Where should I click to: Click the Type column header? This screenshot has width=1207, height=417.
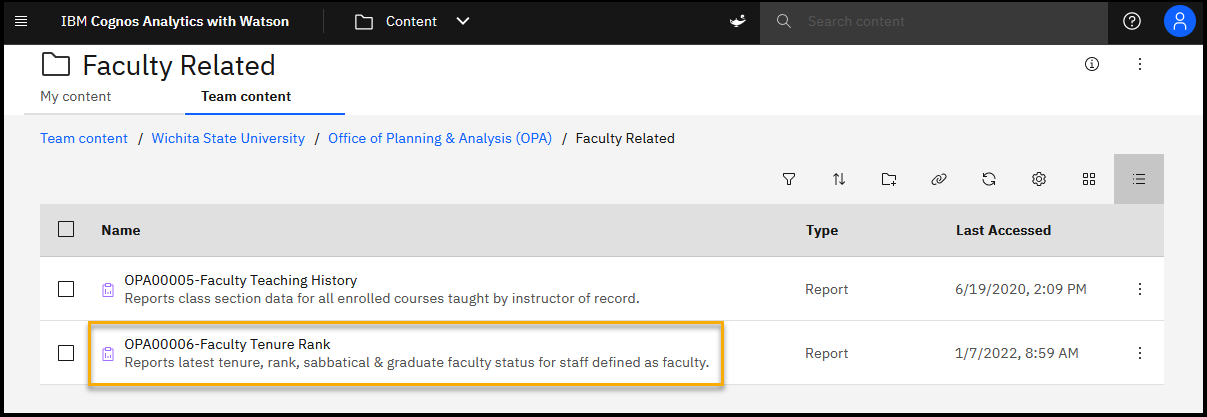(822, 230)
